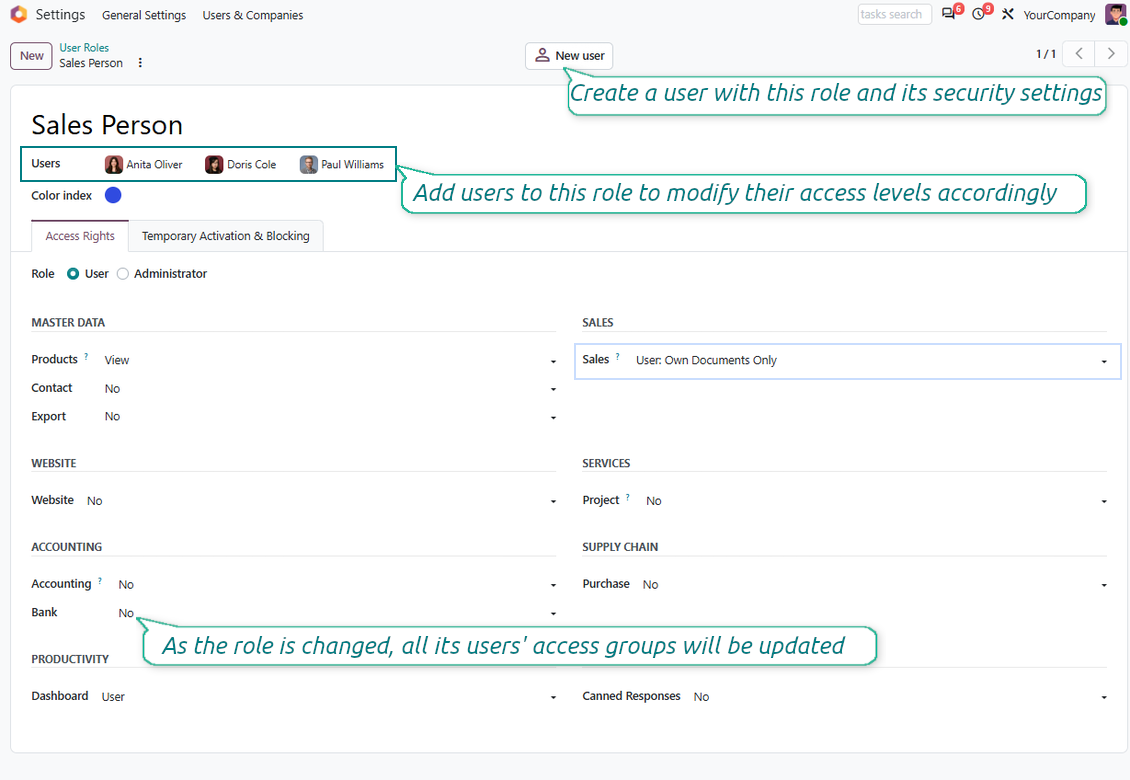Open the user profile avatar menu

click(x=1116, y=14)
